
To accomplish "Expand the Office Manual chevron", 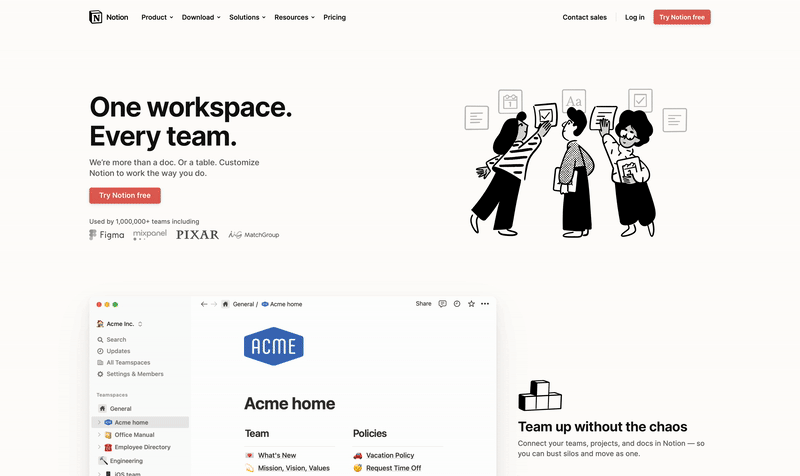I will pos(99,435).
